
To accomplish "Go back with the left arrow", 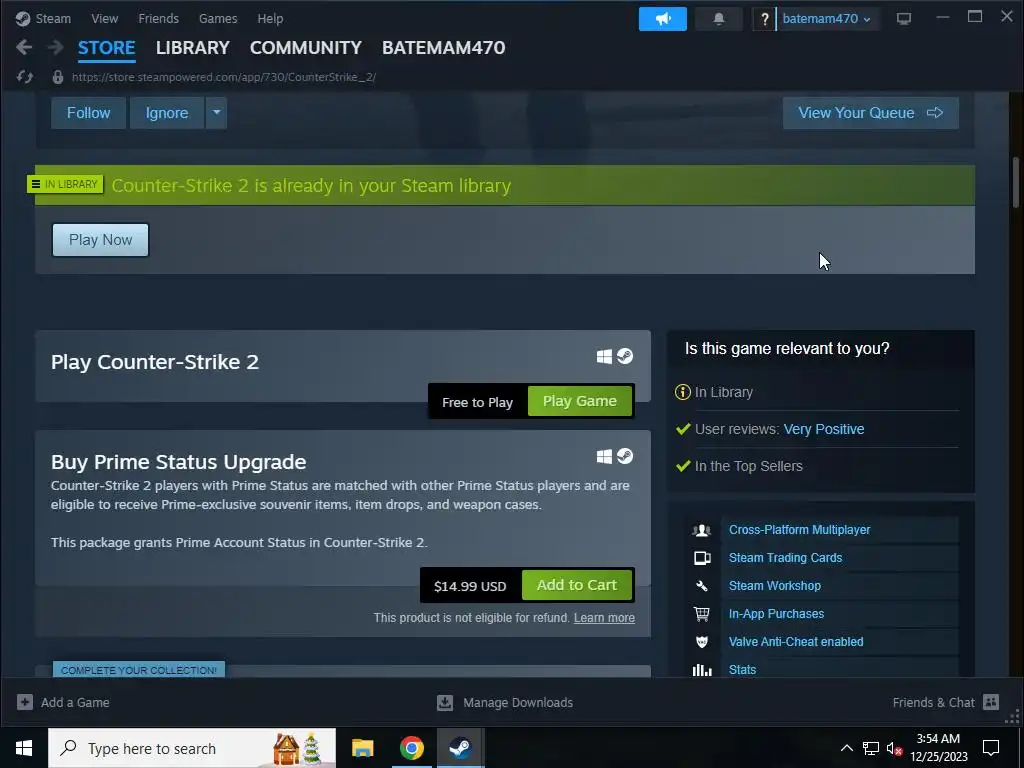I will click(24, 47).
